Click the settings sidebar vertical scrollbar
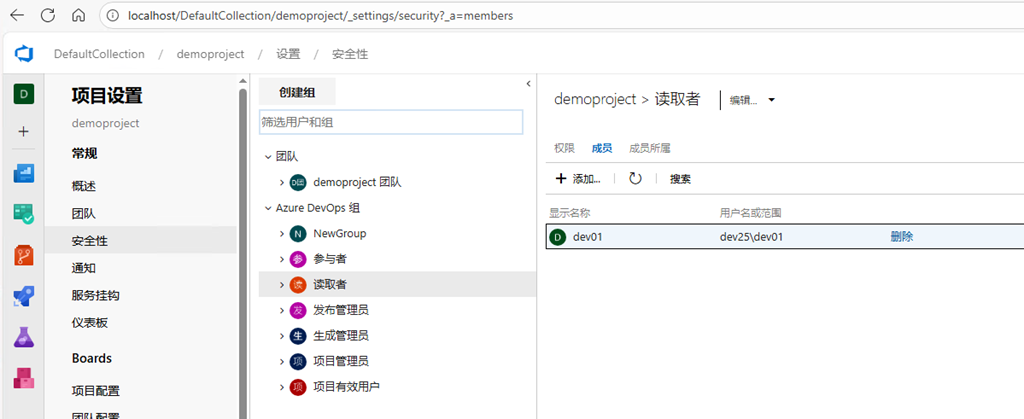The width and height of the screenshot is (1024, 419). coord(243,255)
